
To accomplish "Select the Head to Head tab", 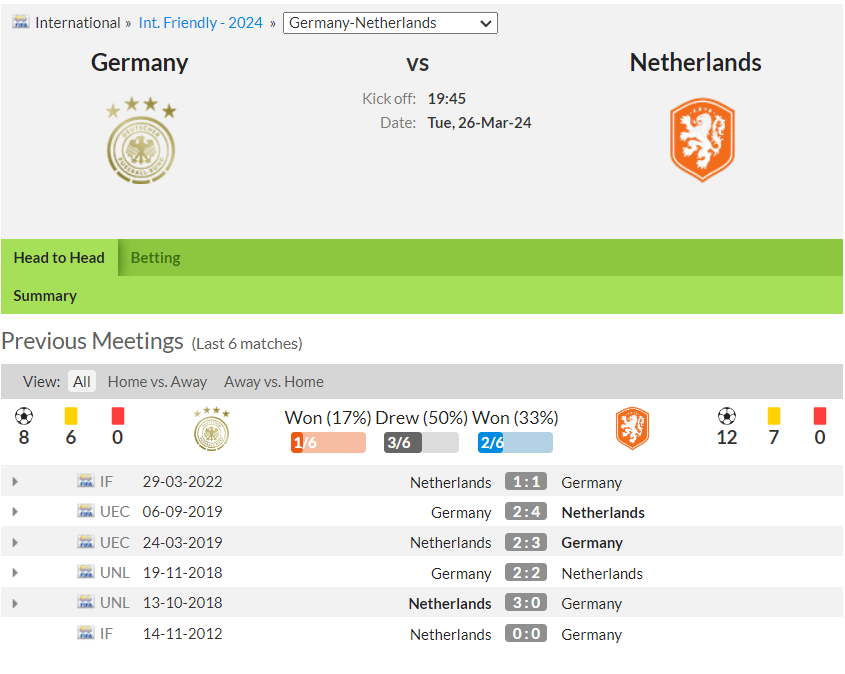I will point(59,258).
